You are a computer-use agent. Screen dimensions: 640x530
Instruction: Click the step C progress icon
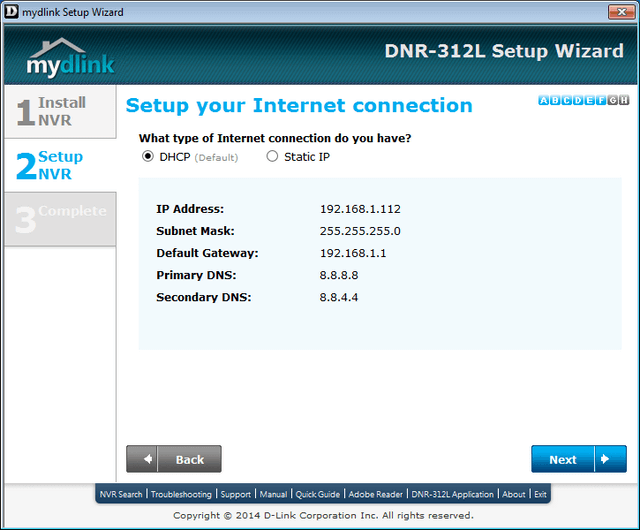point(567,100)
